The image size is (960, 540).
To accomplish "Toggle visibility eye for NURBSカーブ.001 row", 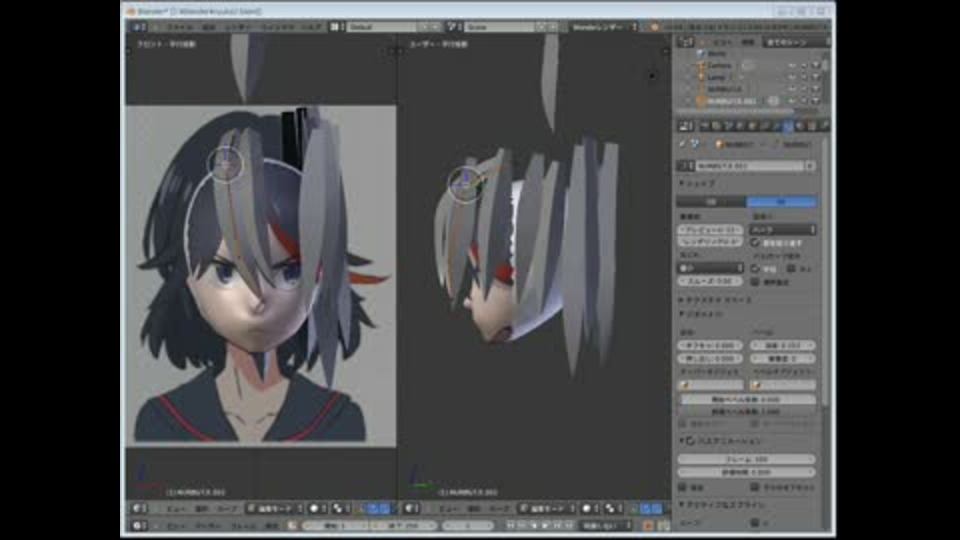I will (x=792, y=101).
